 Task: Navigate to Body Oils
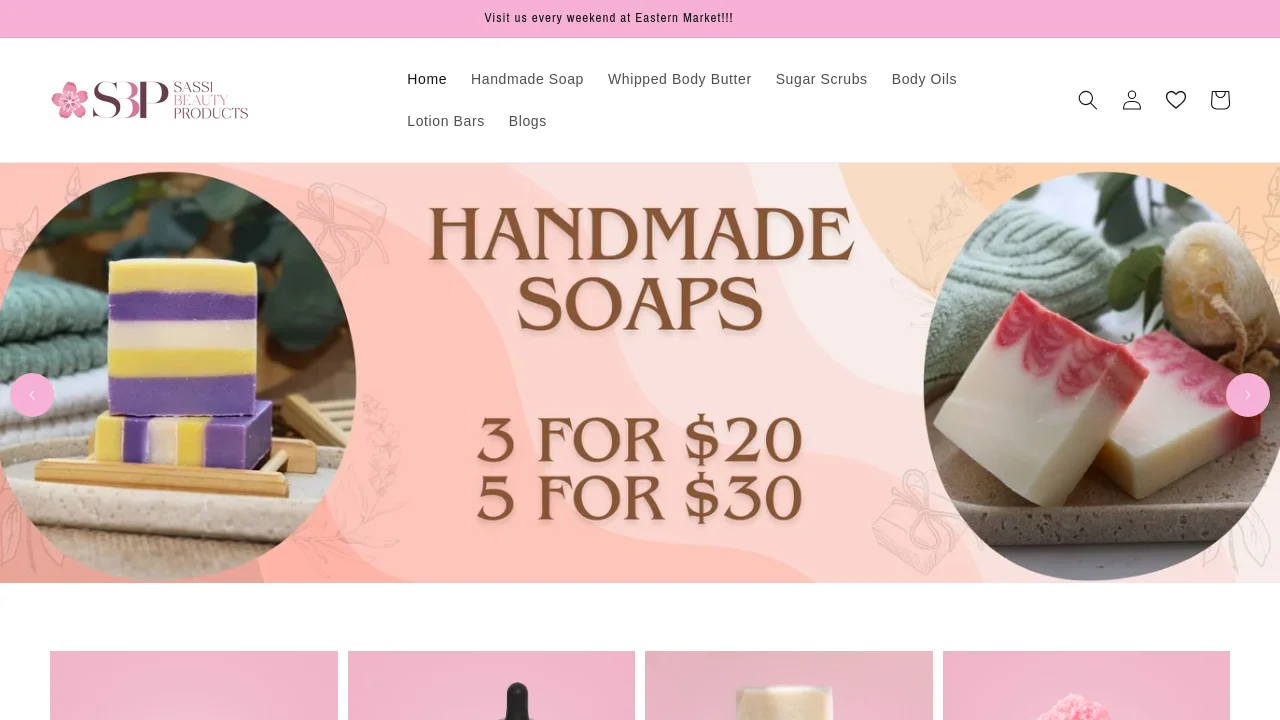[924, 79]
